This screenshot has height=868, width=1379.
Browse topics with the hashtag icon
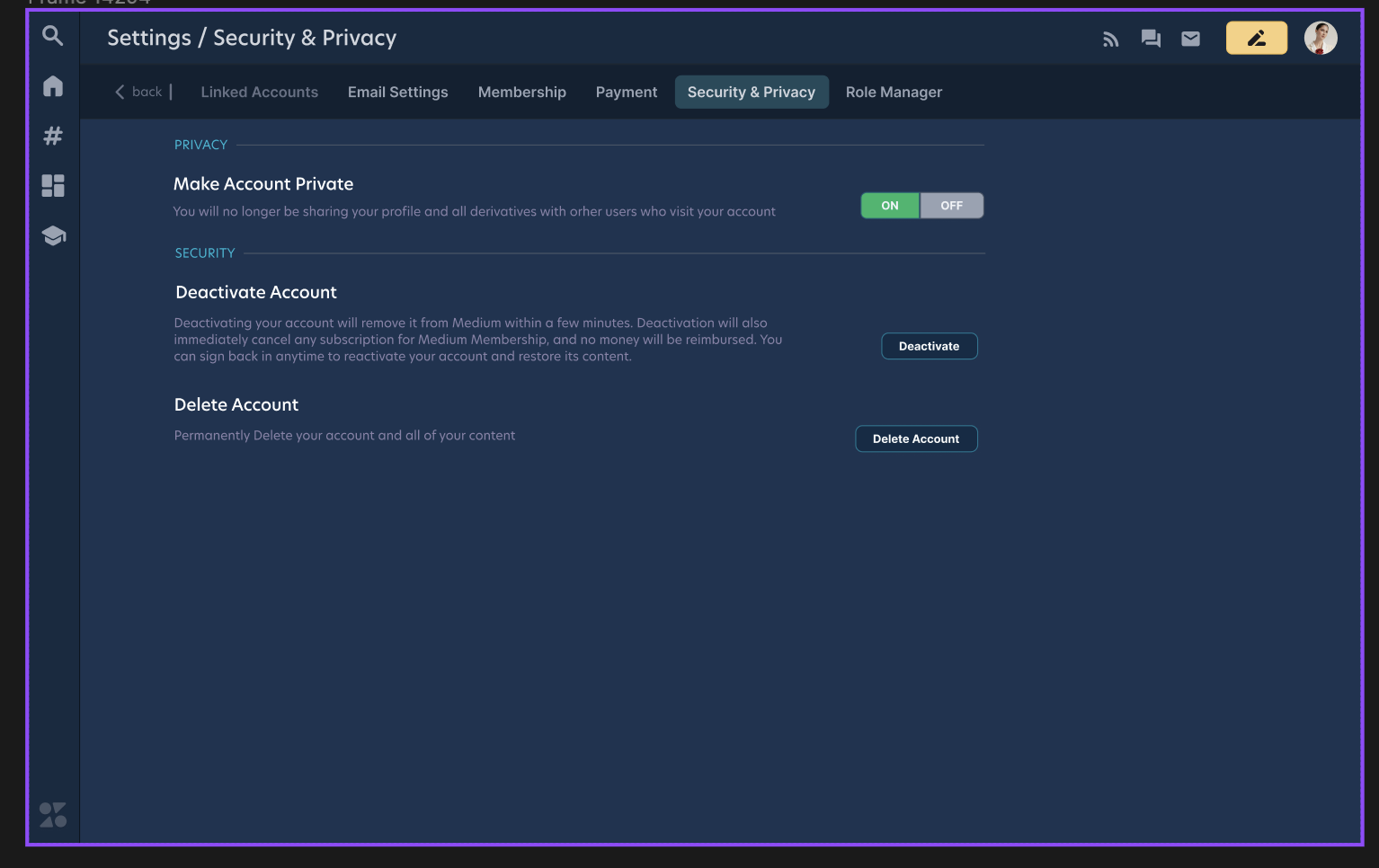point(52,136)
